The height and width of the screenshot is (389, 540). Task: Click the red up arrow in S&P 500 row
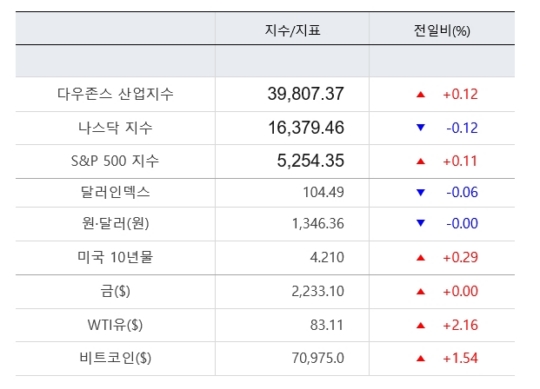(x=420, y=161)
